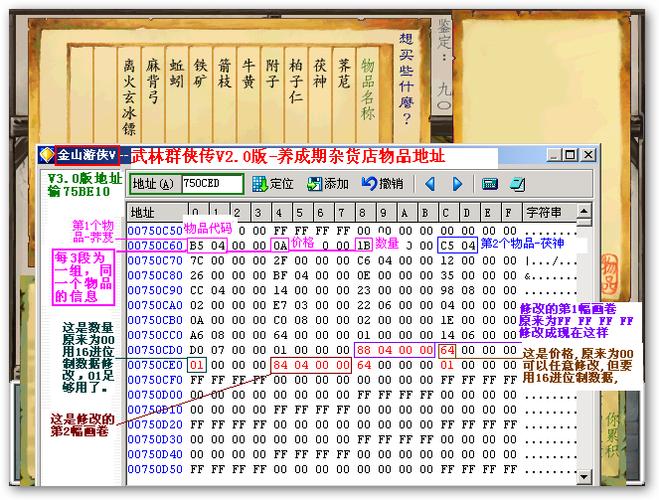Click hex byte 7C in row 00750C70

(197, 261)
